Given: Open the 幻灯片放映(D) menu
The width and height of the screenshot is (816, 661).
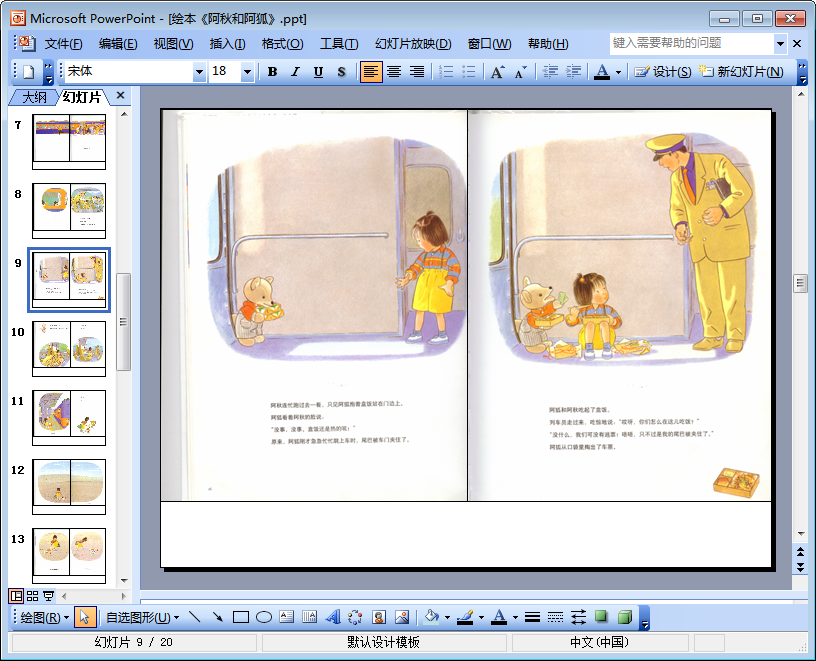Looking at the screenshot, I should 413,44.
